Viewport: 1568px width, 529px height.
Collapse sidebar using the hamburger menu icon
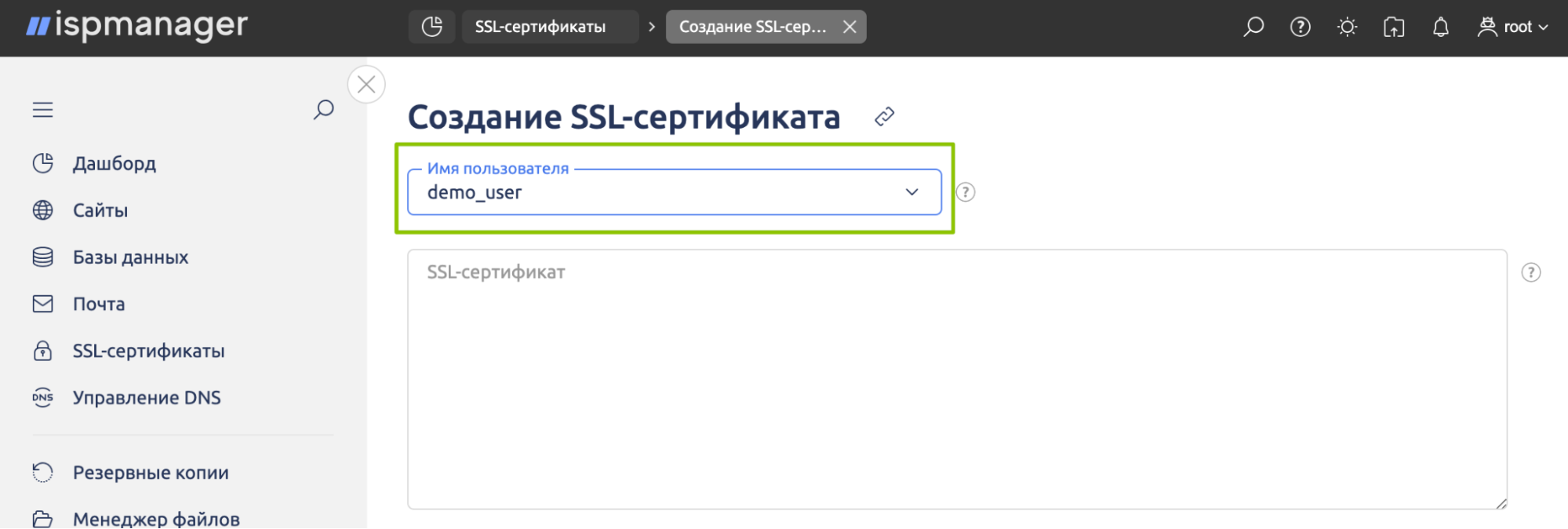[x=43, y=110]
